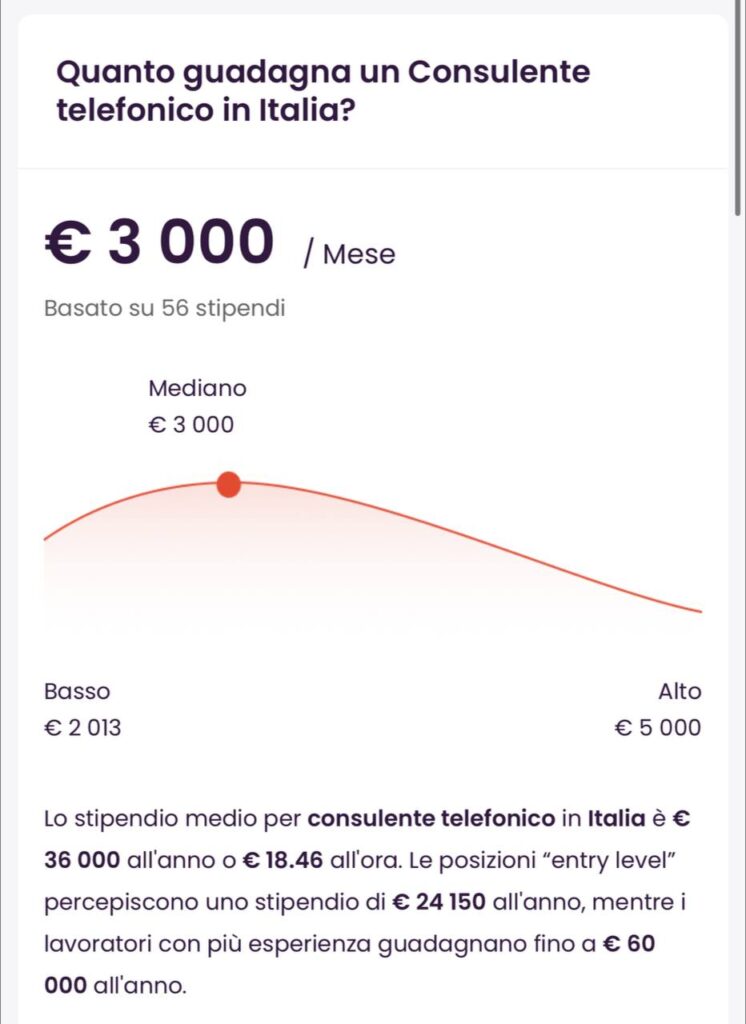
Task: Click the red median marker dot
Action: click(228, 485)
